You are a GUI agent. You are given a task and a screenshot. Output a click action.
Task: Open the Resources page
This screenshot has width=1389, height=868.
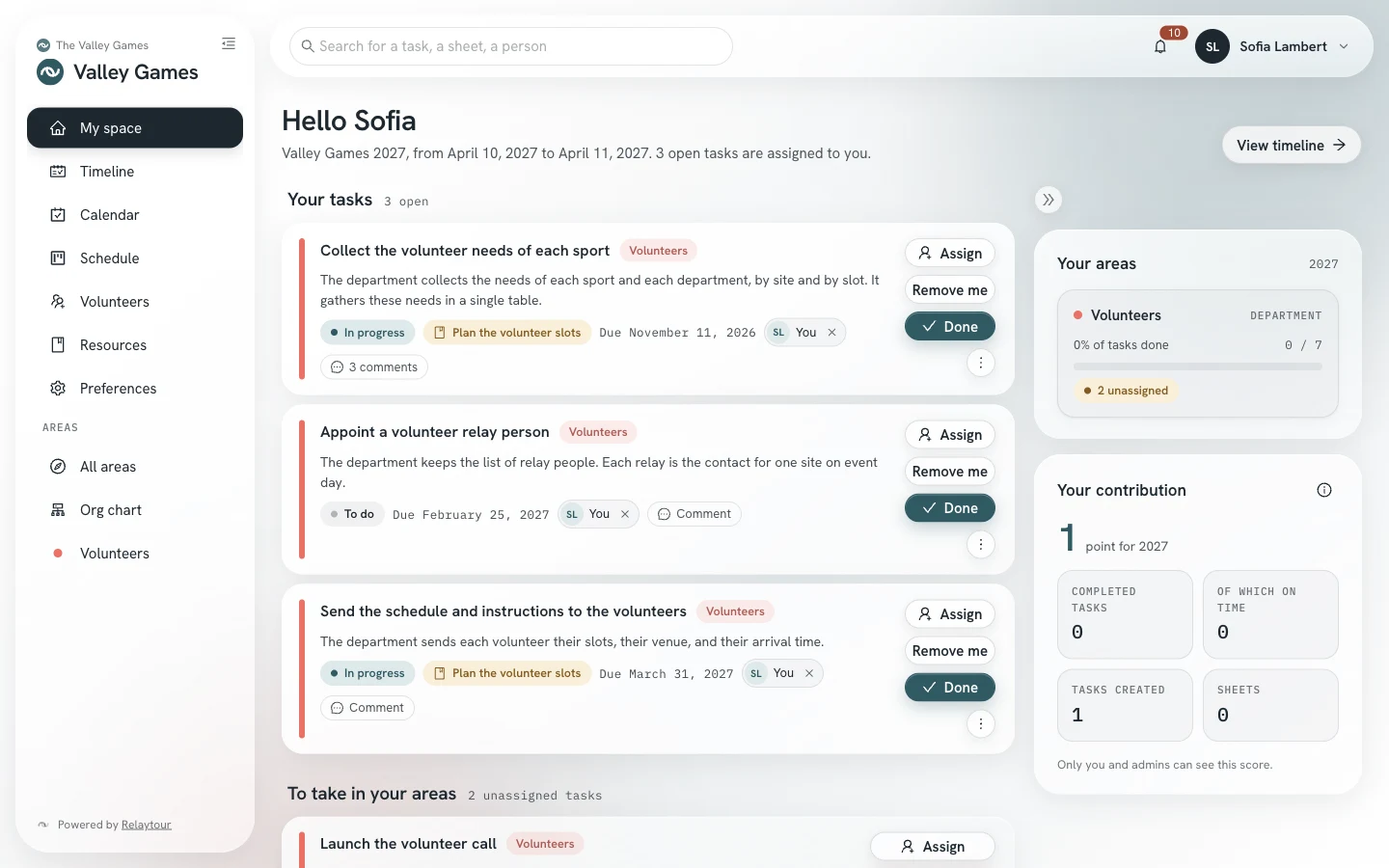click(135, 345)
